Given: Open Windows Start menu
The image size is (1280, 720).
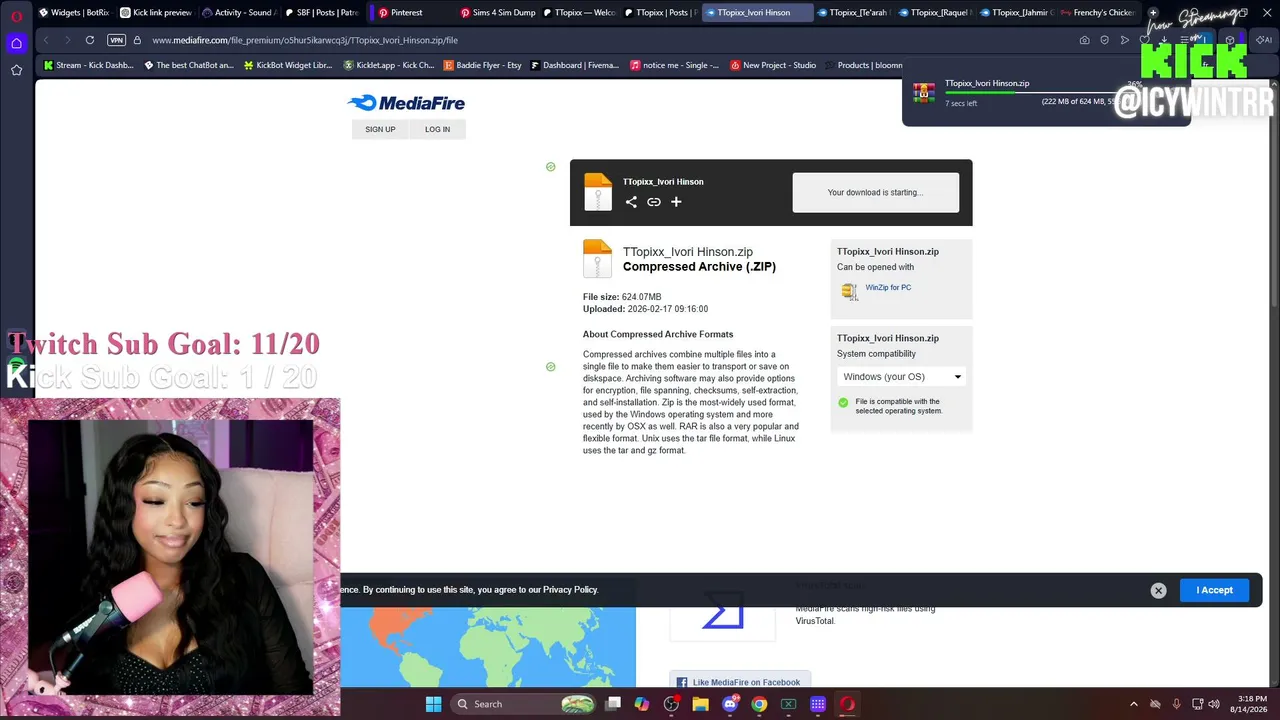Looking at the screenshot, I should pyautogui.click(x=433, y=704).
